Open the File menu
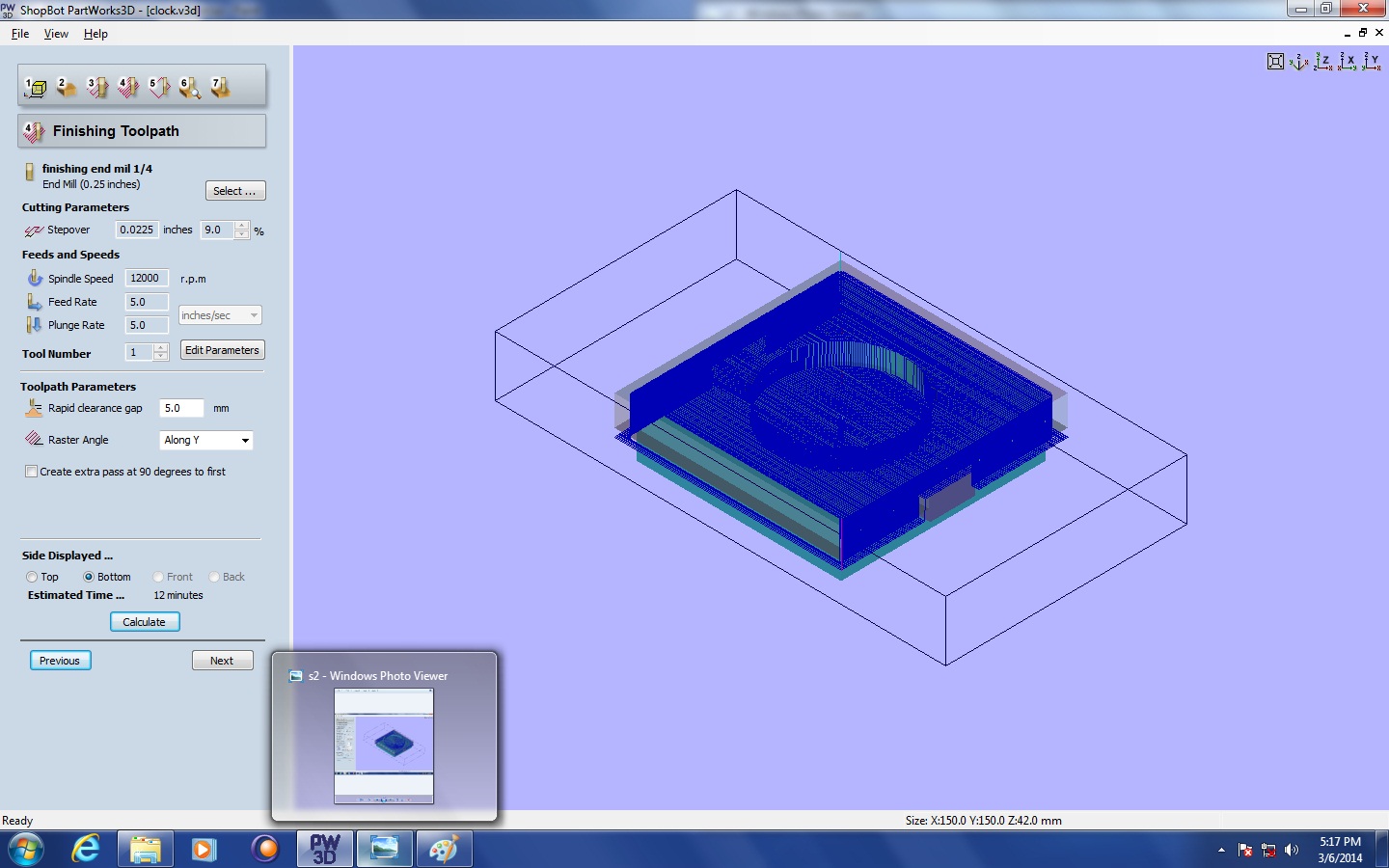Viewport: 1389px width, 868px height. (x=20, y=33)
